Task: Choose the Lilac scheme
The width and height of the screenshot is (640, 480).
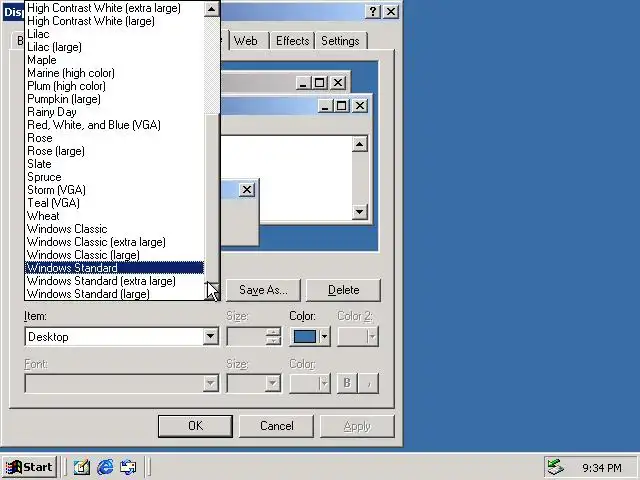Action: click(x=114, y=34)
